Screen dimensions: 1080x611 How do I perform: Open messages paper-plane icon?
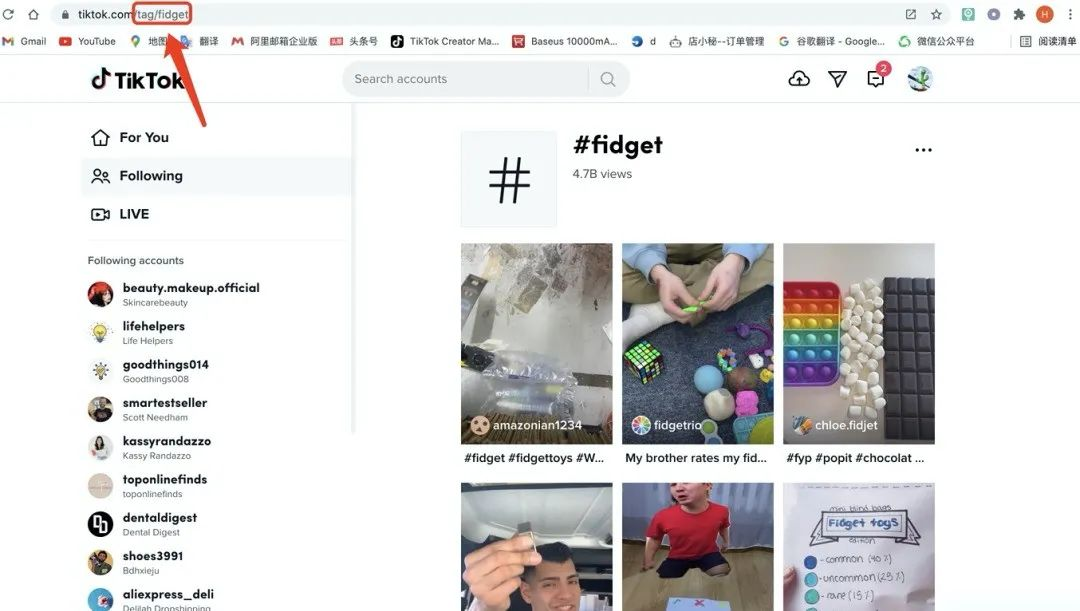click(x=838, y=79)
